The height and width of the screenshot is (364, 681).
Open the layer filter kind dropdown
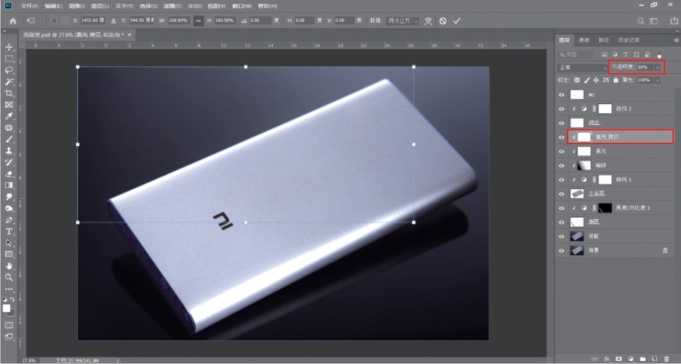coord(575,54)
